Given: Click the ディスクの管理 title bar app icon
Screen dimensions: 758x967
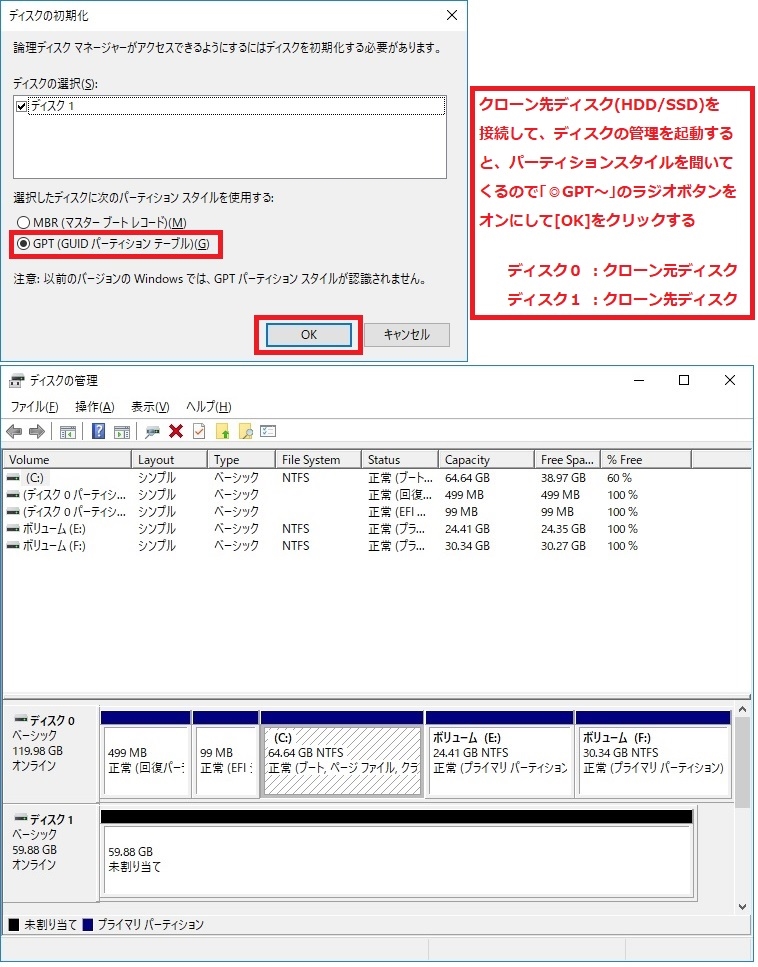Looking at the screenshot, I should click(17, 381).
